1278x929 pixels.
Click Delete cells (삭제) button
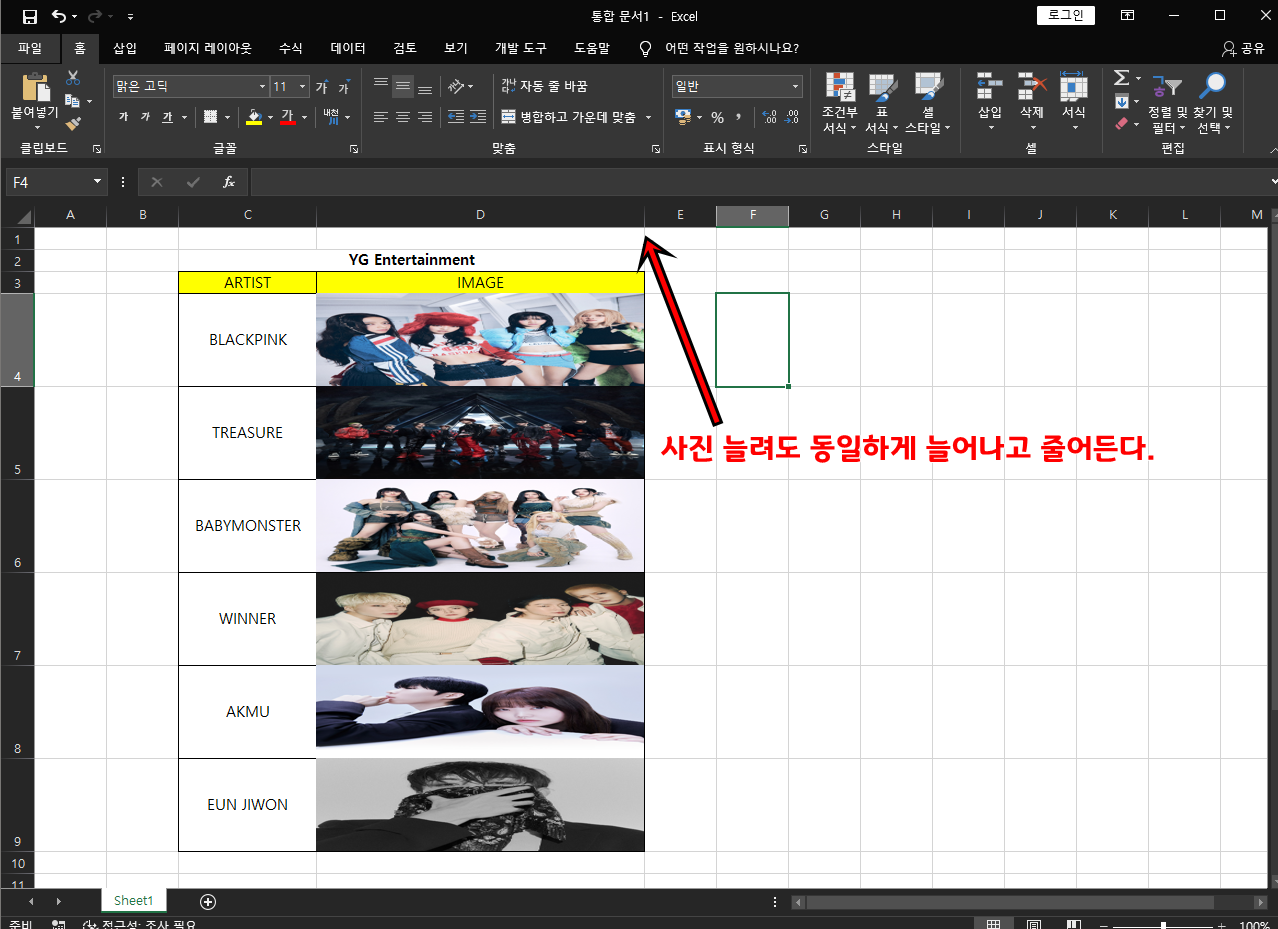pos(1032,103)
